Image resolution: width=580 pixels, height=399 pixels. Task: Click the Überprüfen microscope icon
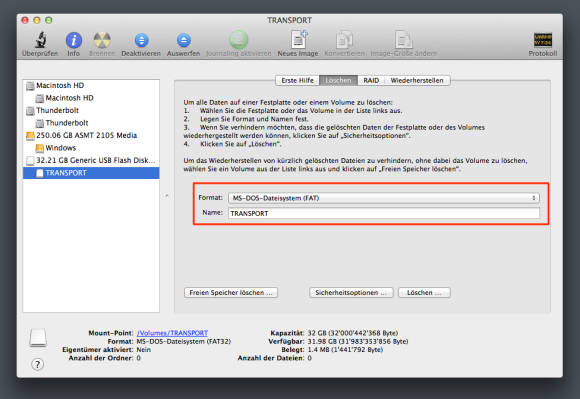click(41, 40)
